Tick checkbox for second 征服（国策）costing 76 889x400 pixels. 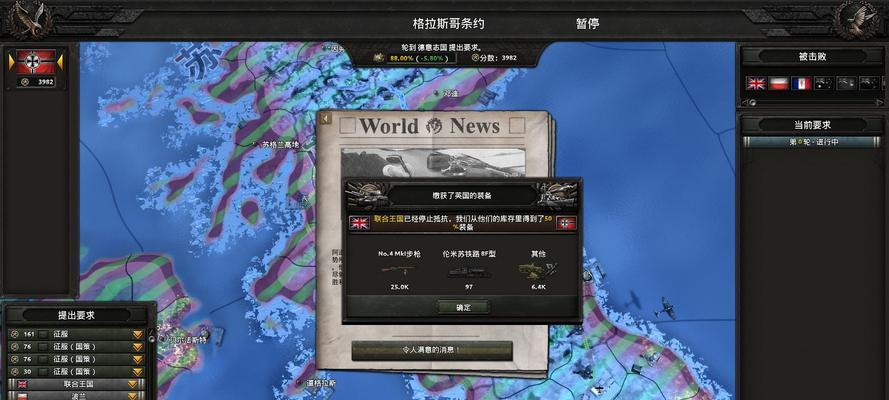pyautogui.click(x=43, y=359)
